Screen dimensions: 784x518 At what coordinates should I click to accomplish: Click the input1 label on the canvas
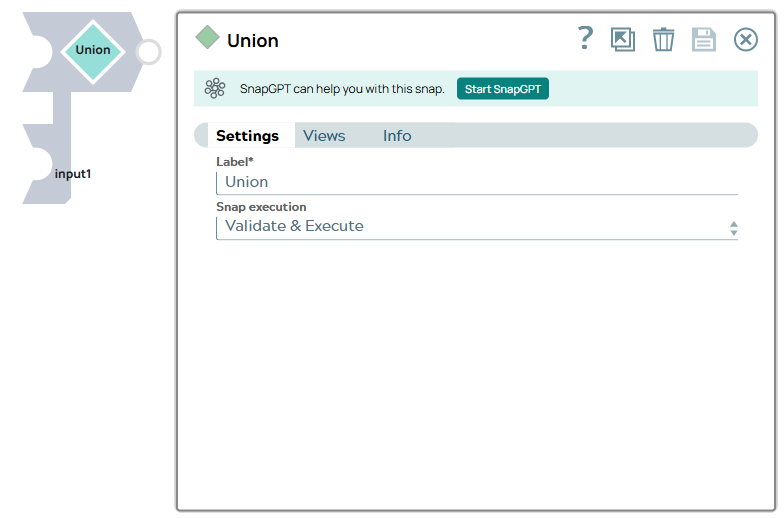(x=73, y=174)
